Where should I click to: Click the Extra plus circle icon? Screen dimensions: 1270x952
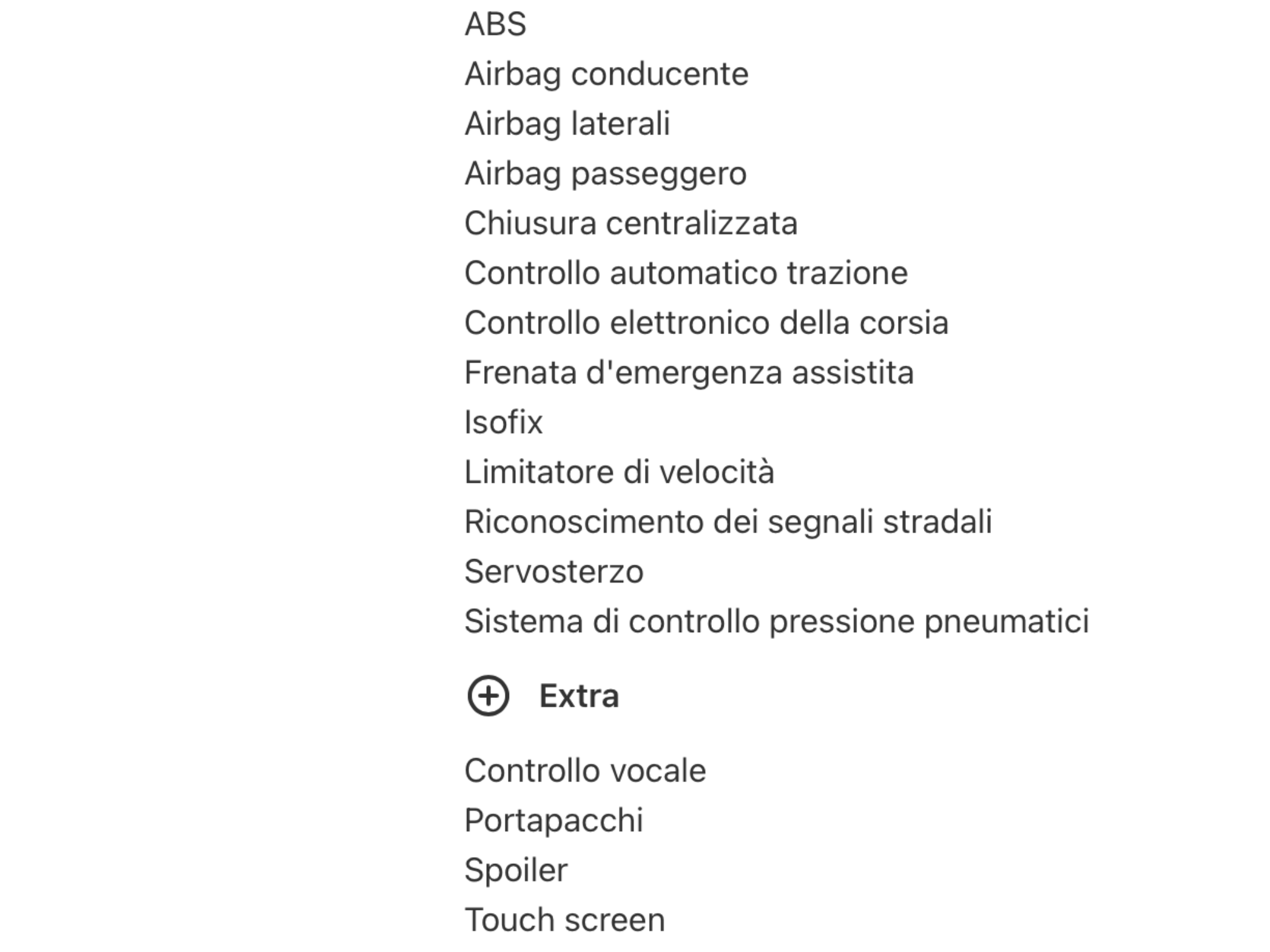[488, 696]
